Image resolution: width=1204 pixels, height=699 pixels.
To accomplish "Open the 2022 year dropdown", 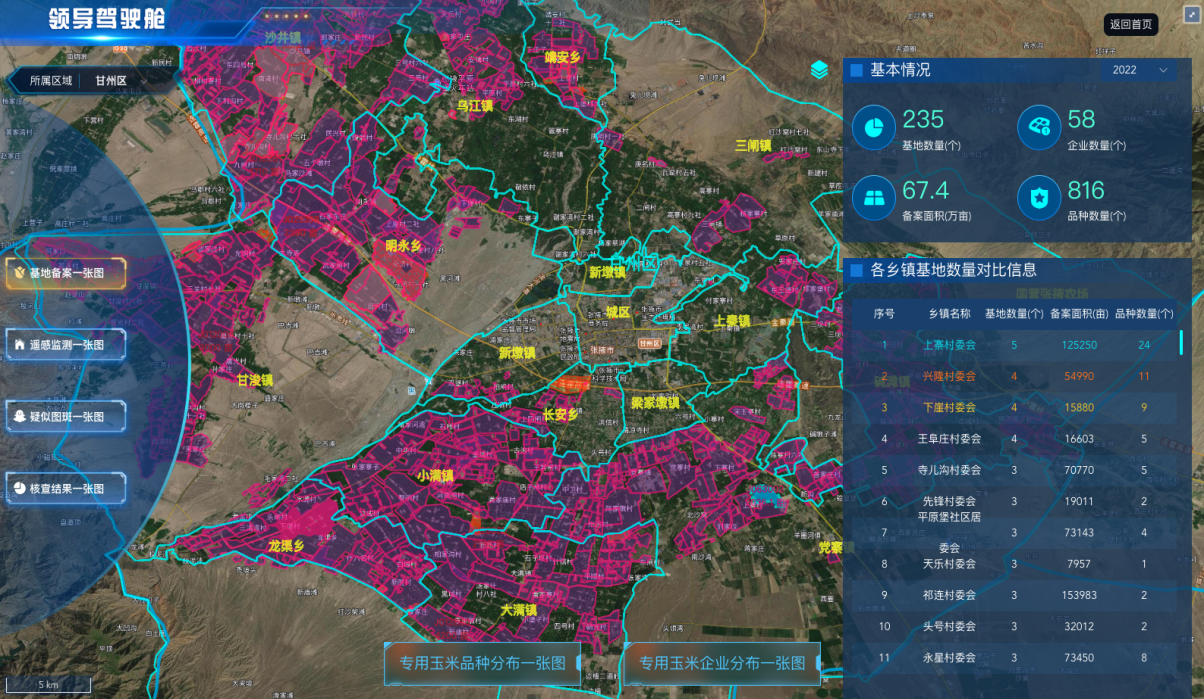I will pos(1139,70).
